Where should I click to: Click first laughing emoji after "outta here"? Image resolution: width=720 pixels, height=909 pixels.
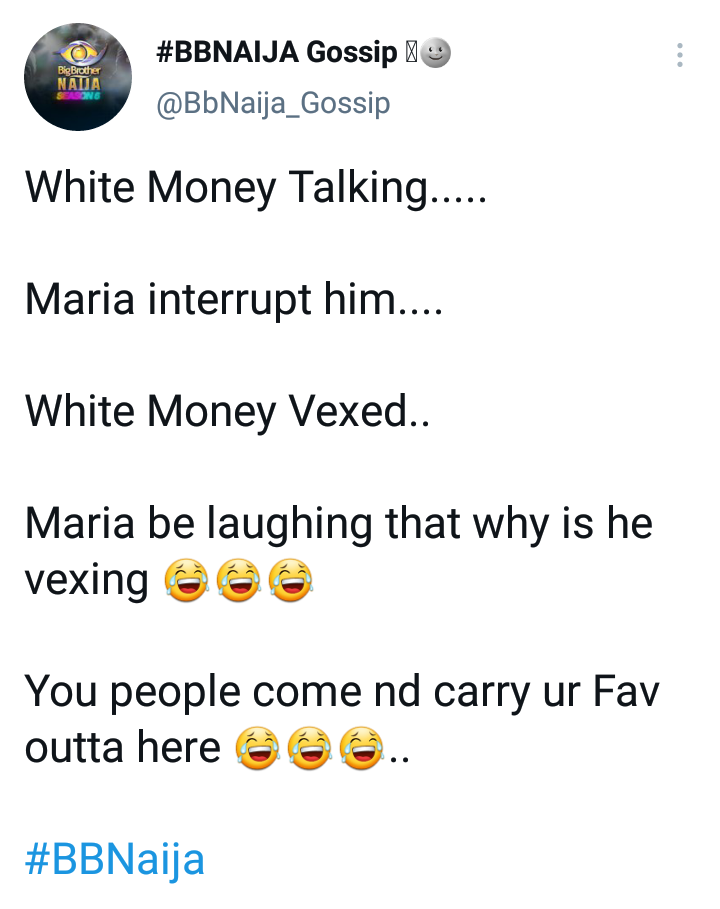pyautogui.click(x=257, y=748)
